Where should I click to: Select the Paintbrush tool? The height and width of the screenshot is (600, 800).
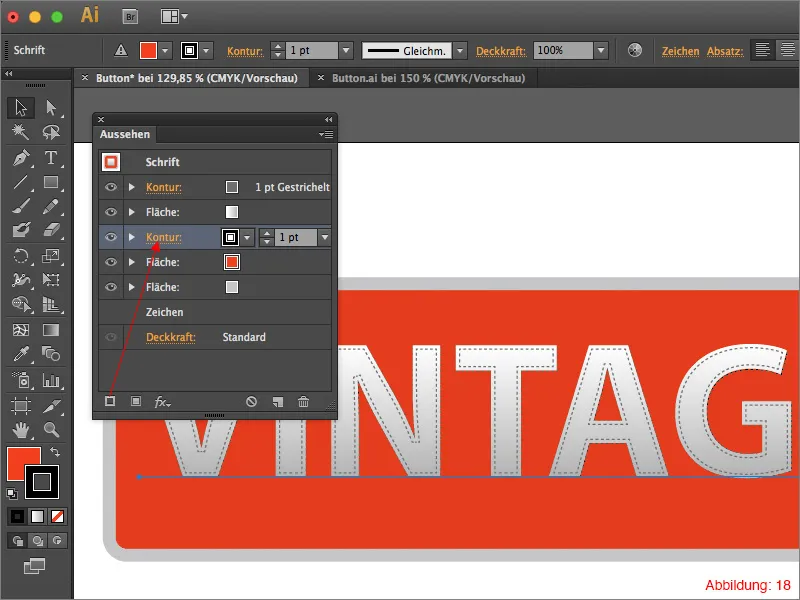point(21,206)
